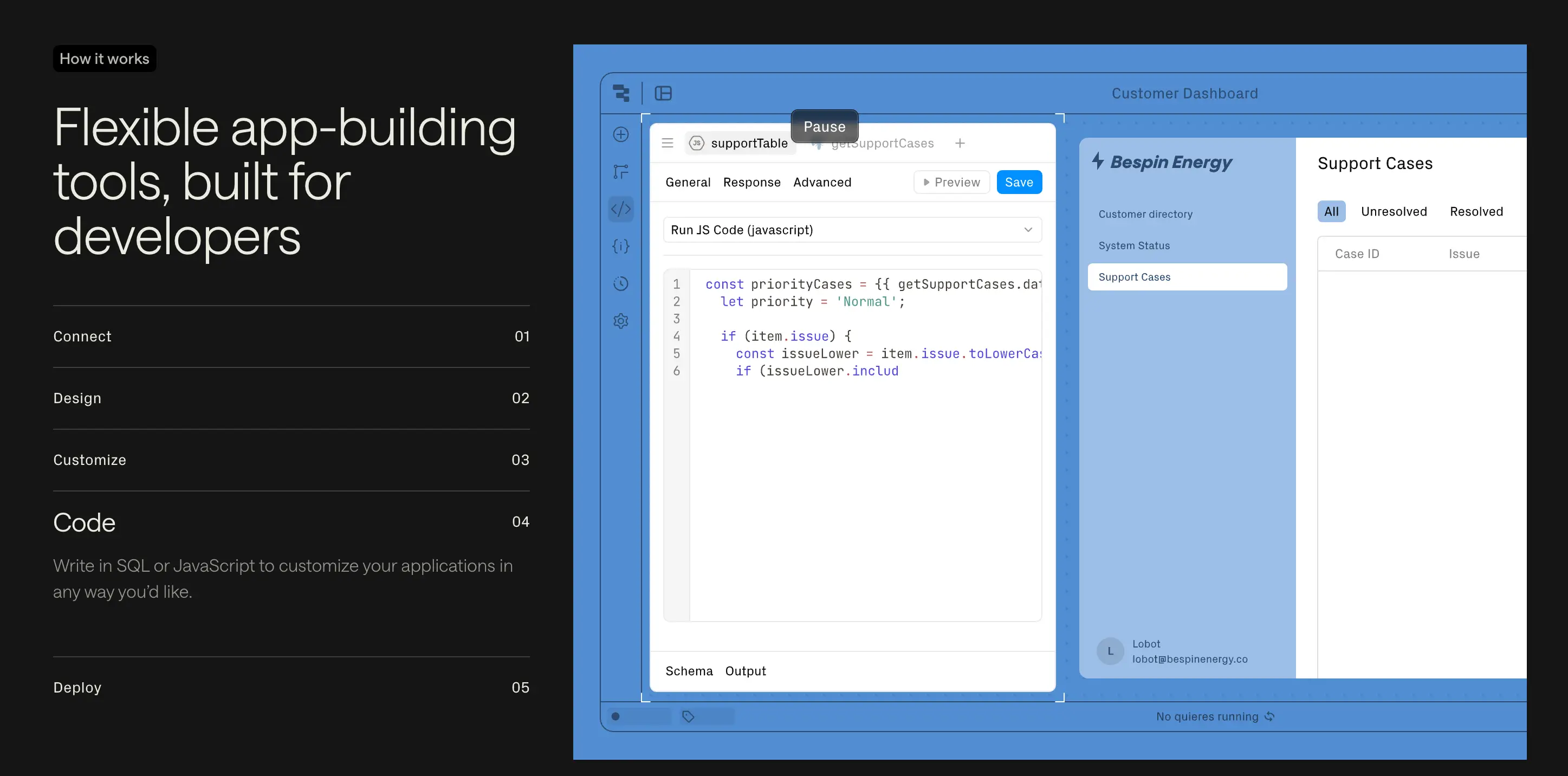Add a new query with the plus tab

[x=961, y=143]
